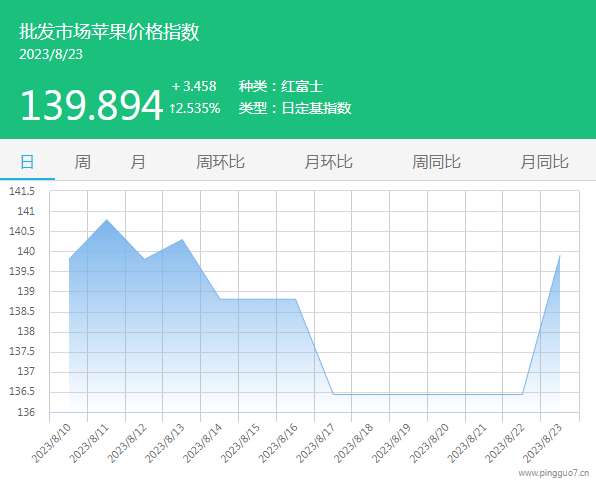Open the 月环比 tab
Screen dimensions: 596x482
(328, 162)
